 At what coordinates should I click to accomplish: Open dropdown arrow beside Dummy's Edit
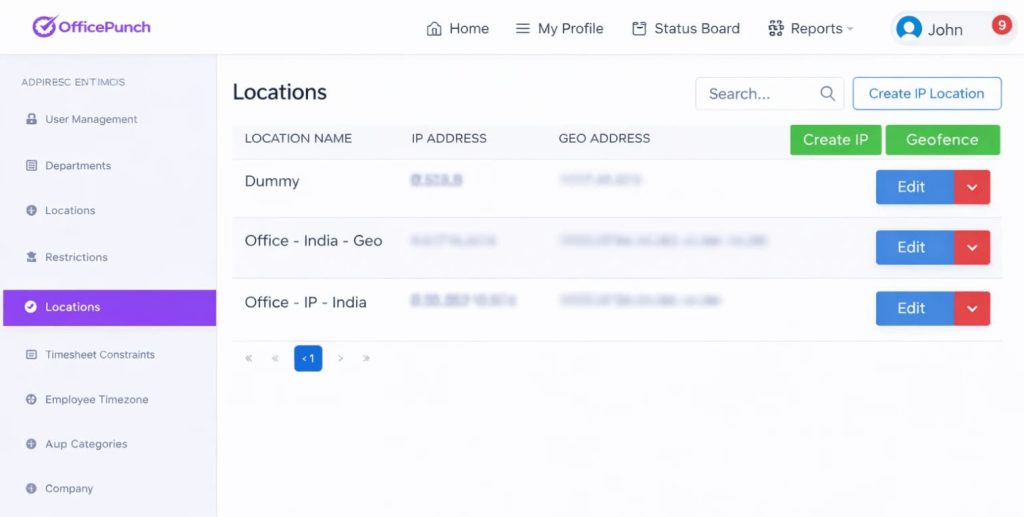click(972, 187)
